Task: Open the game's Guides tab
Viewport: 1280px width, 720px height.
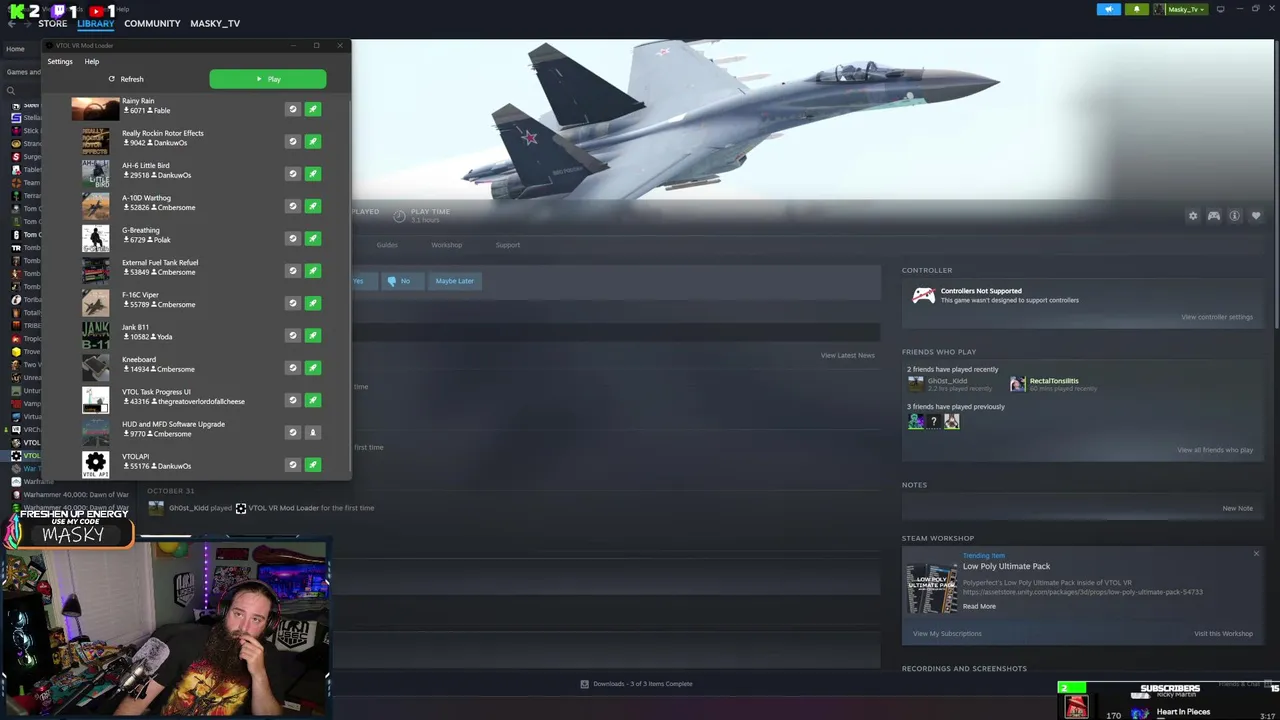Action: [x=387, y=245]
